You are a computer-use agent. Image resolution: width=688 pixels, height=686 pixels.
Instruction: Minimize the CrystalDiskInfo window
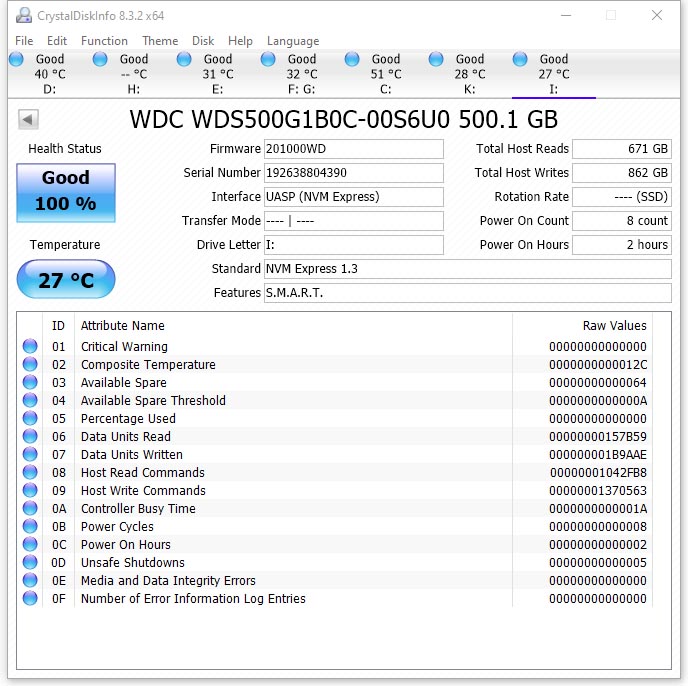tap(566, 15)
